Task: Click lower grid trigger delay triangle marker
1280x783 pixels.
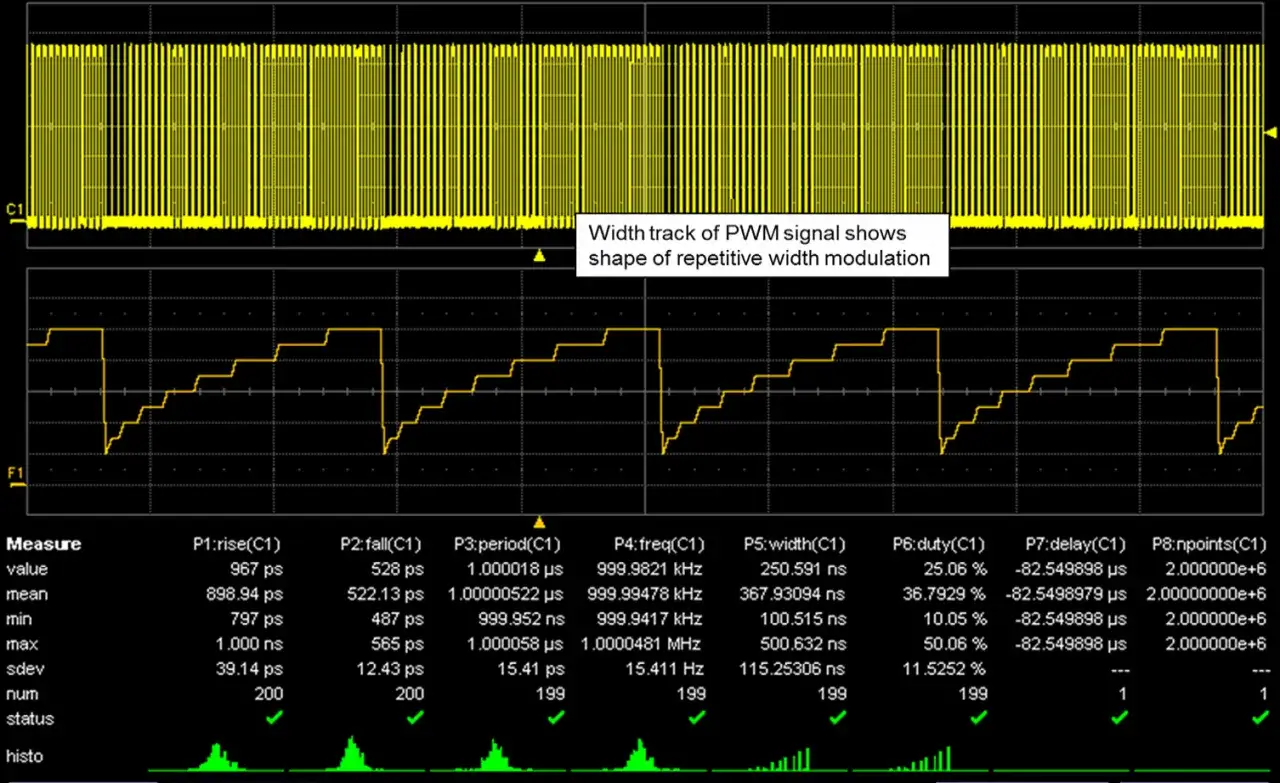Action: pyautogui.click(x=539, y=522)
